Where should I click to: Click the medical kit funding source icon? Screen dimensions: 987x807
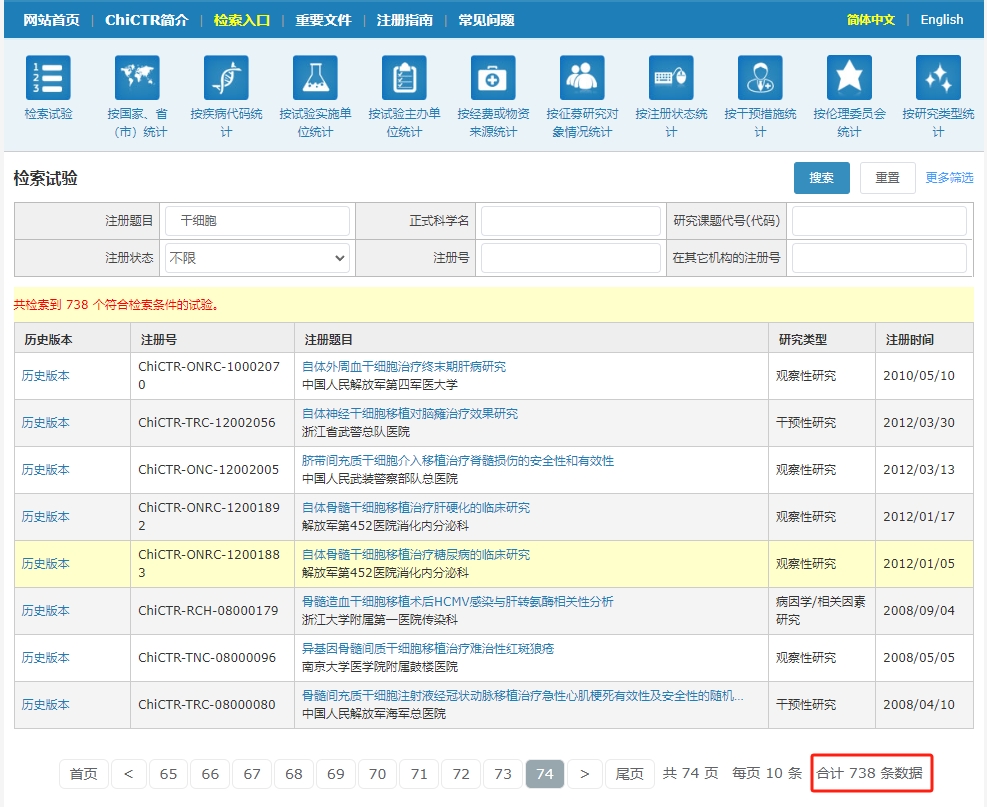(493, 78)
